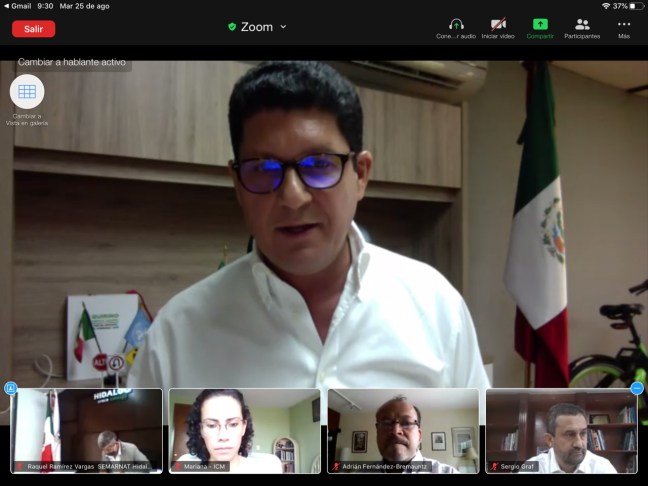Toggle Iniciar video camera icon
The width and height of the screenshot is (648, 486).
pyautogui.click(x=498, y=25)
